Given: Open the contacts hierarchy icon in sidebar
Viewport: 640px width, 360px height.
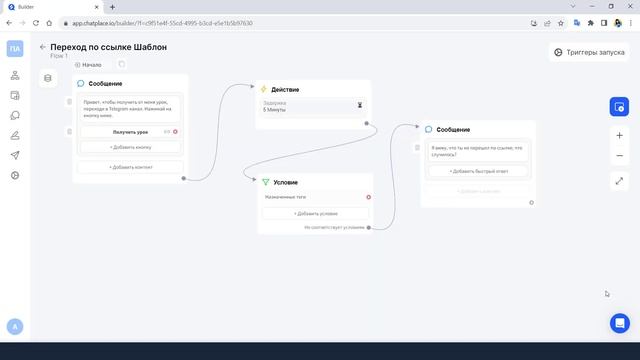Looking at the screenshot, I should (x=15, y=75).
